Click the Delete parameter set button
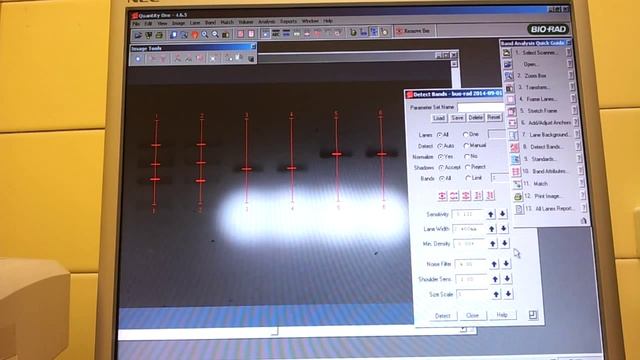This screenshot has width=640, height=360. coord(475,118)
